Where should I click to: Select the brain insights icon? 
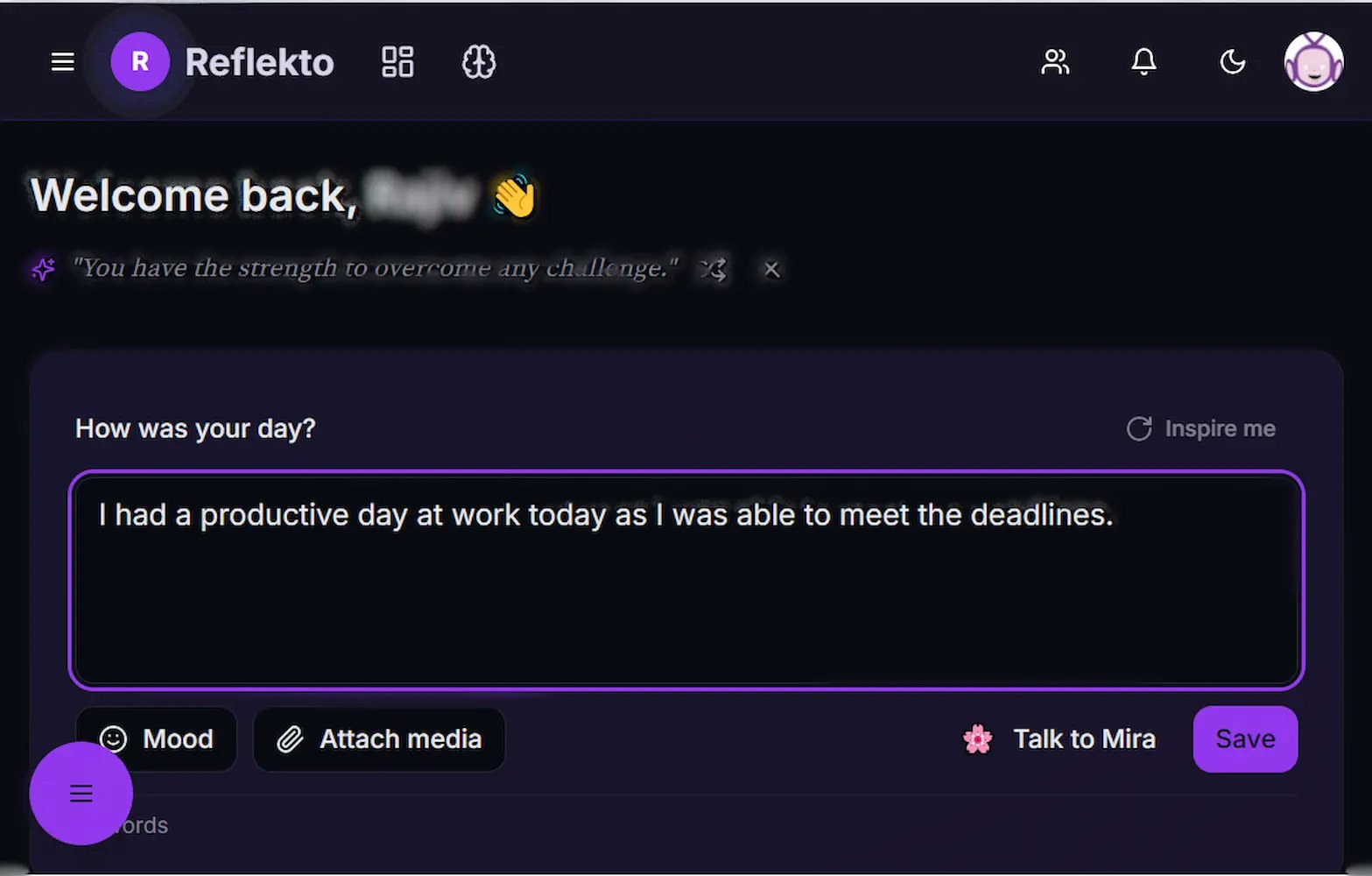pyautogui.click(x=477, y=61)
